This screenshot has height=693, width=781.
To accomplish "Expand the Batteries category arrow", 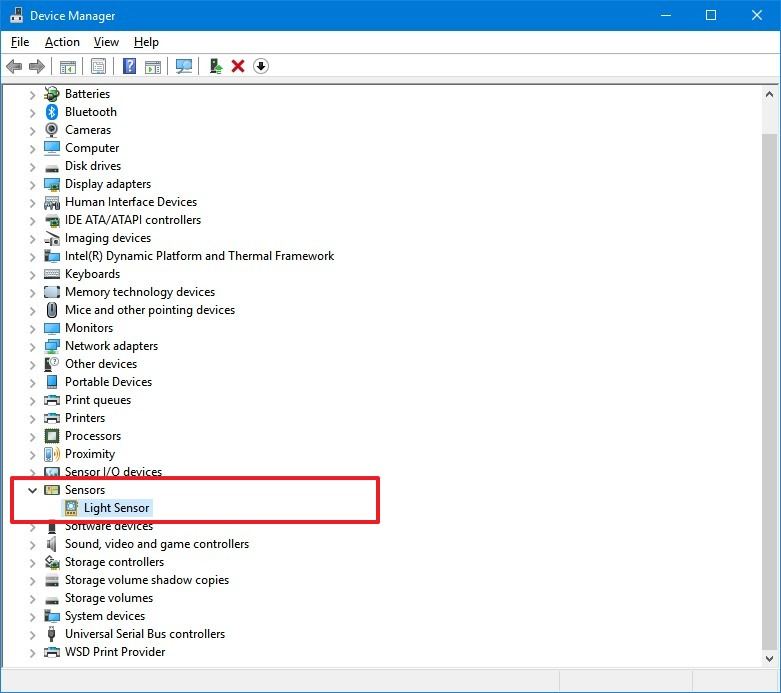I will [x=33, y=94].
